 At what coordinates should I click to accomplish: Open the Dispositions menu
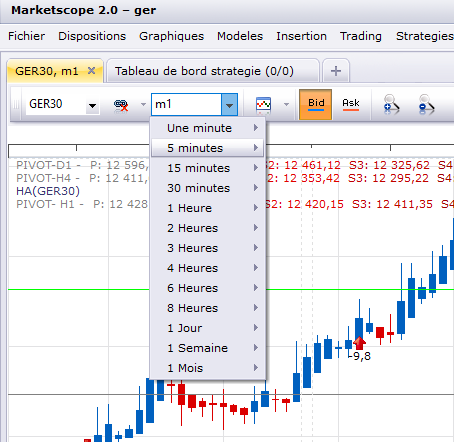click(x=92, y=36)
